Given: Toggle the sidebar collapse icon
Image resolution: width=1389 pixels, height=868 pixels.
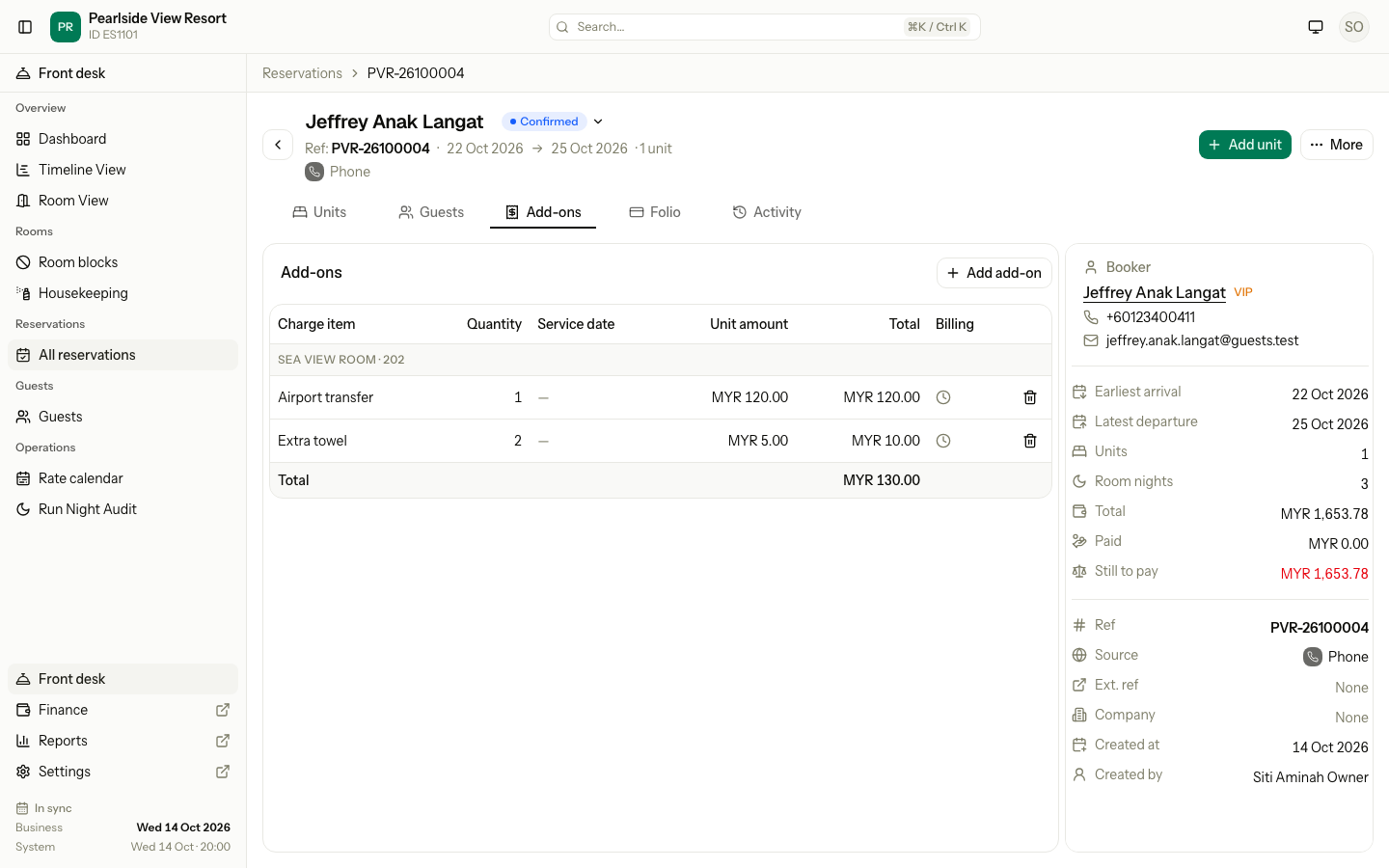Looking at the screenshot, I should (x=26, y=27).
